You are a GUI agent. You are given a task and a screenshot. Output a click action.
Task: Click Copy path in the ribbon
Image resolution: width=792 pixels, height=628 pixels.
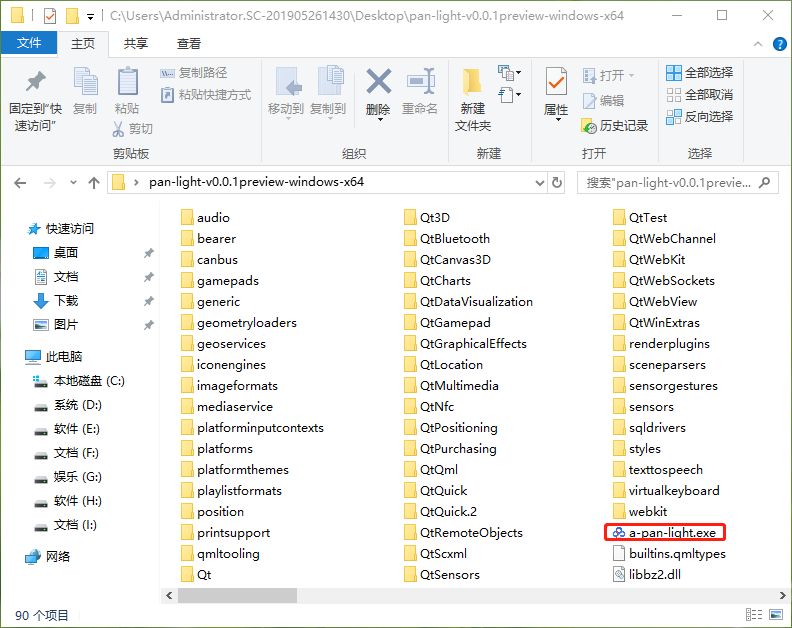(194, 73)
